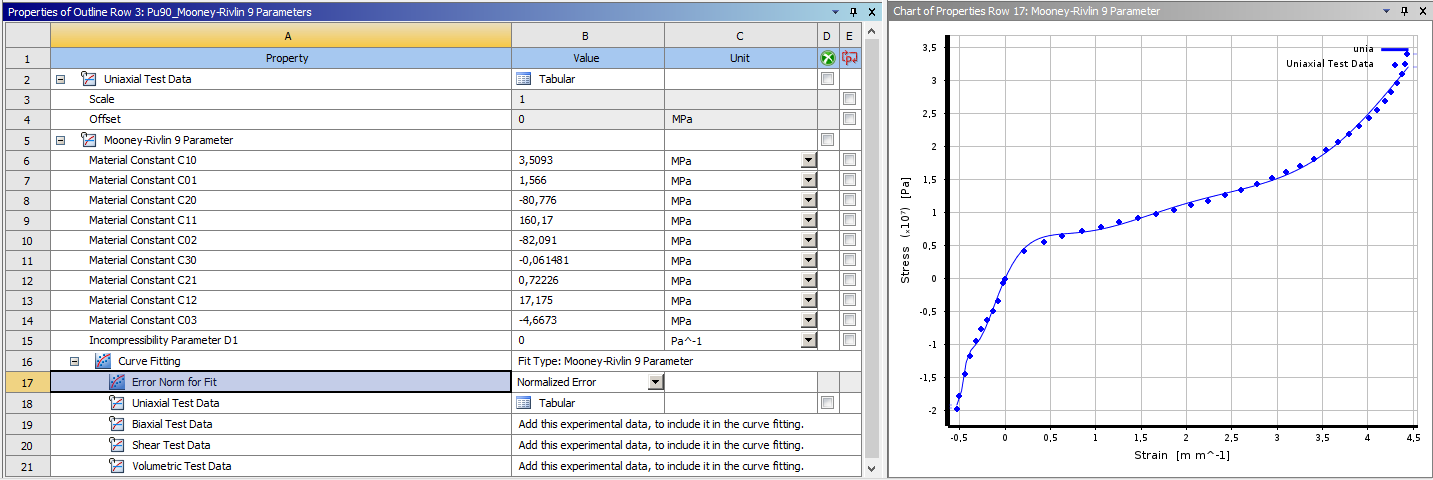
Task: Click the Material Constant C20 value -80,776
Action: [x=588, y=200]
